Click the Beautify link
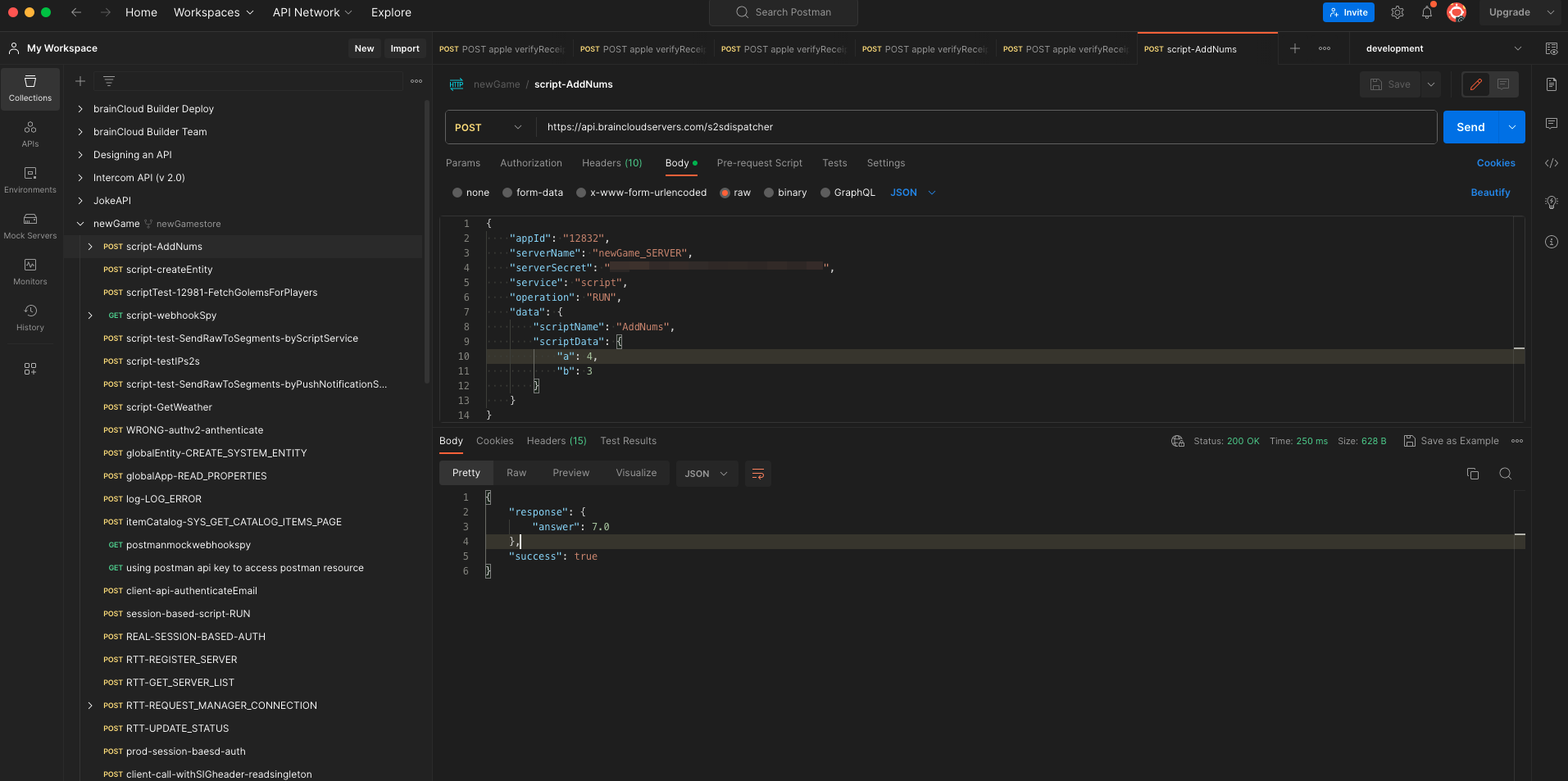 tap(1490, 193)
